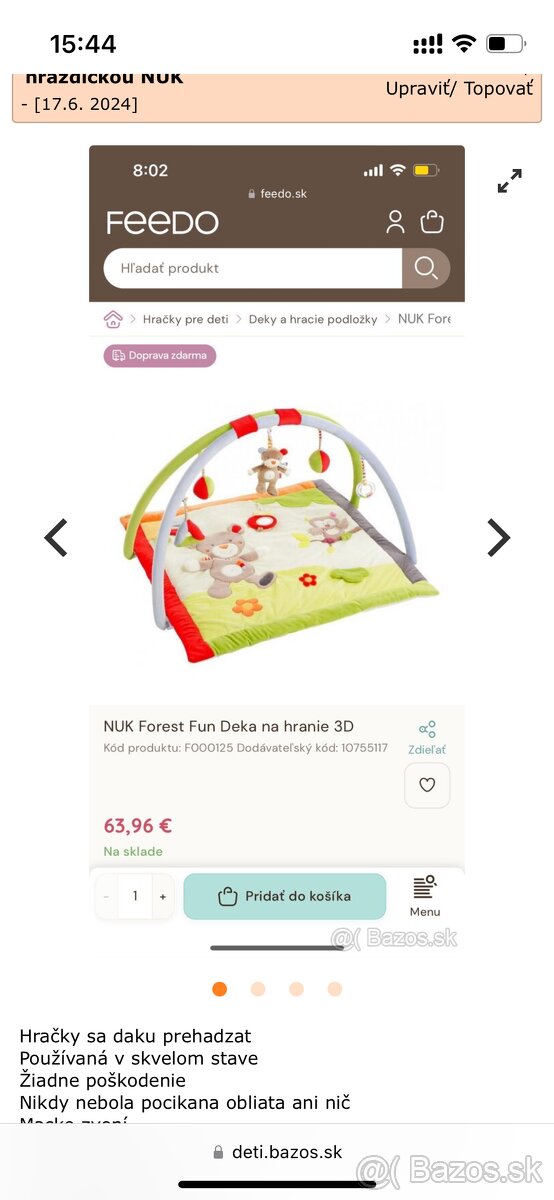Open Deky a hracie podložky breadcrumb
The width and height of the screenshot is (554, 1200).
(313, 319)
